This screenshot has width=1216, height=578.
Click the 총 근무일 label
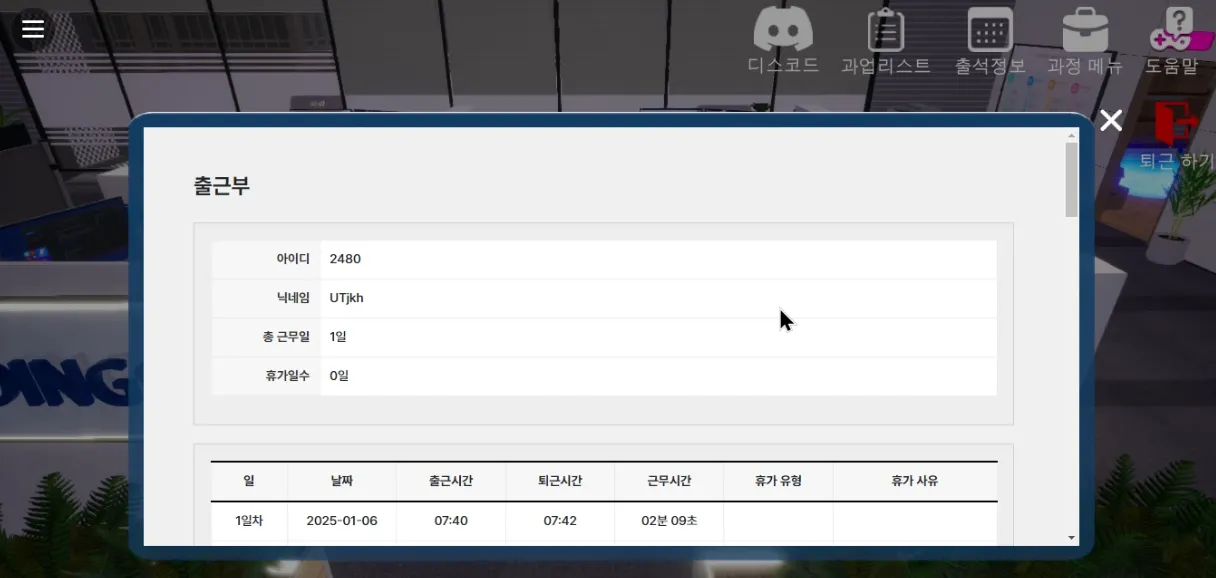(x=286, y=337)
